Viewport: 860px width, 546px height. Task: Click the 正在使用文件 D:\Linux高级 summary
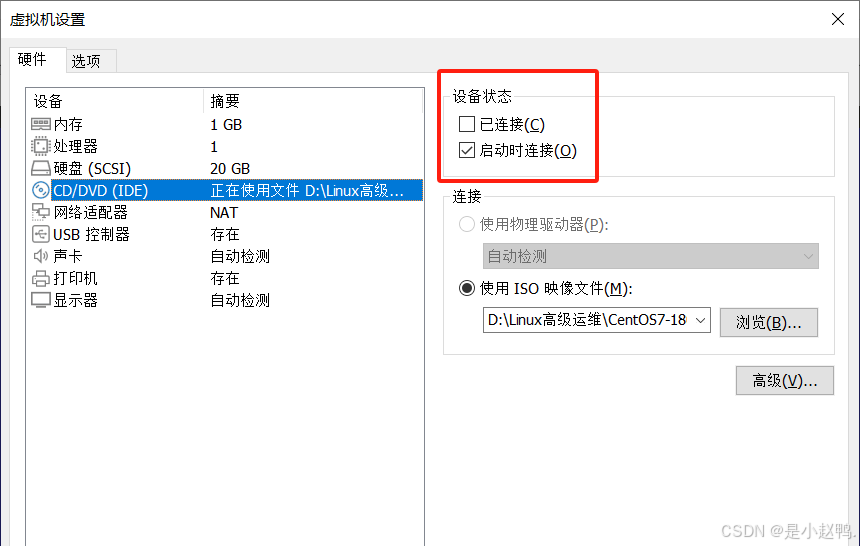point(307,190)
